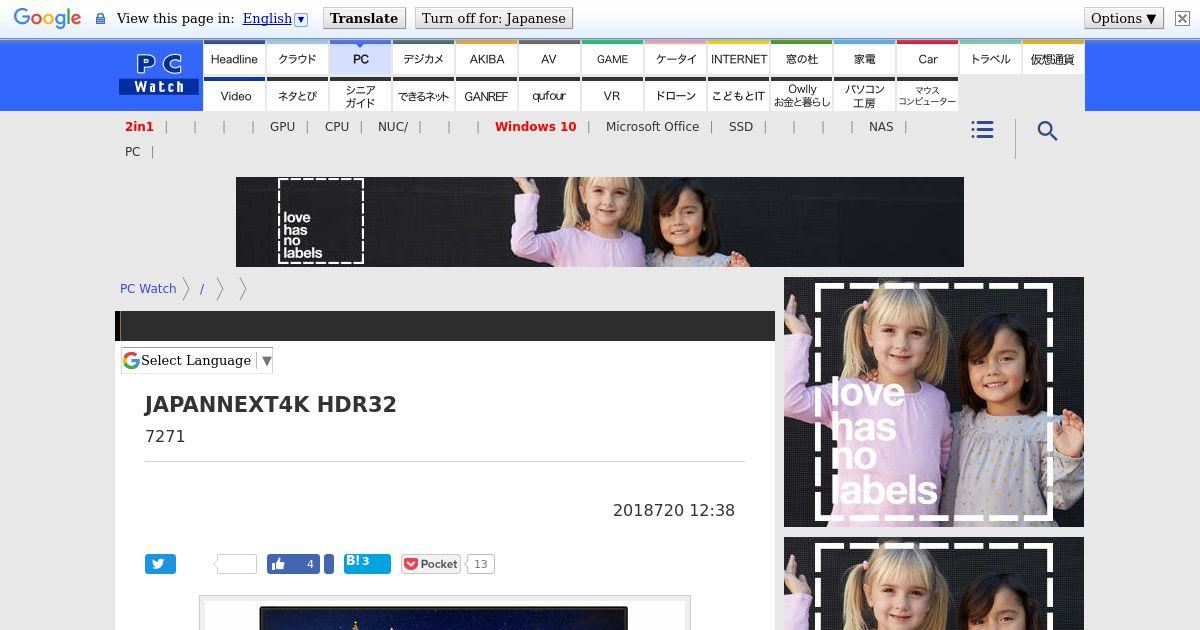Share the article with the Twitter bird button
Screen dimensions: 1200x630
(x=160, y=564)
